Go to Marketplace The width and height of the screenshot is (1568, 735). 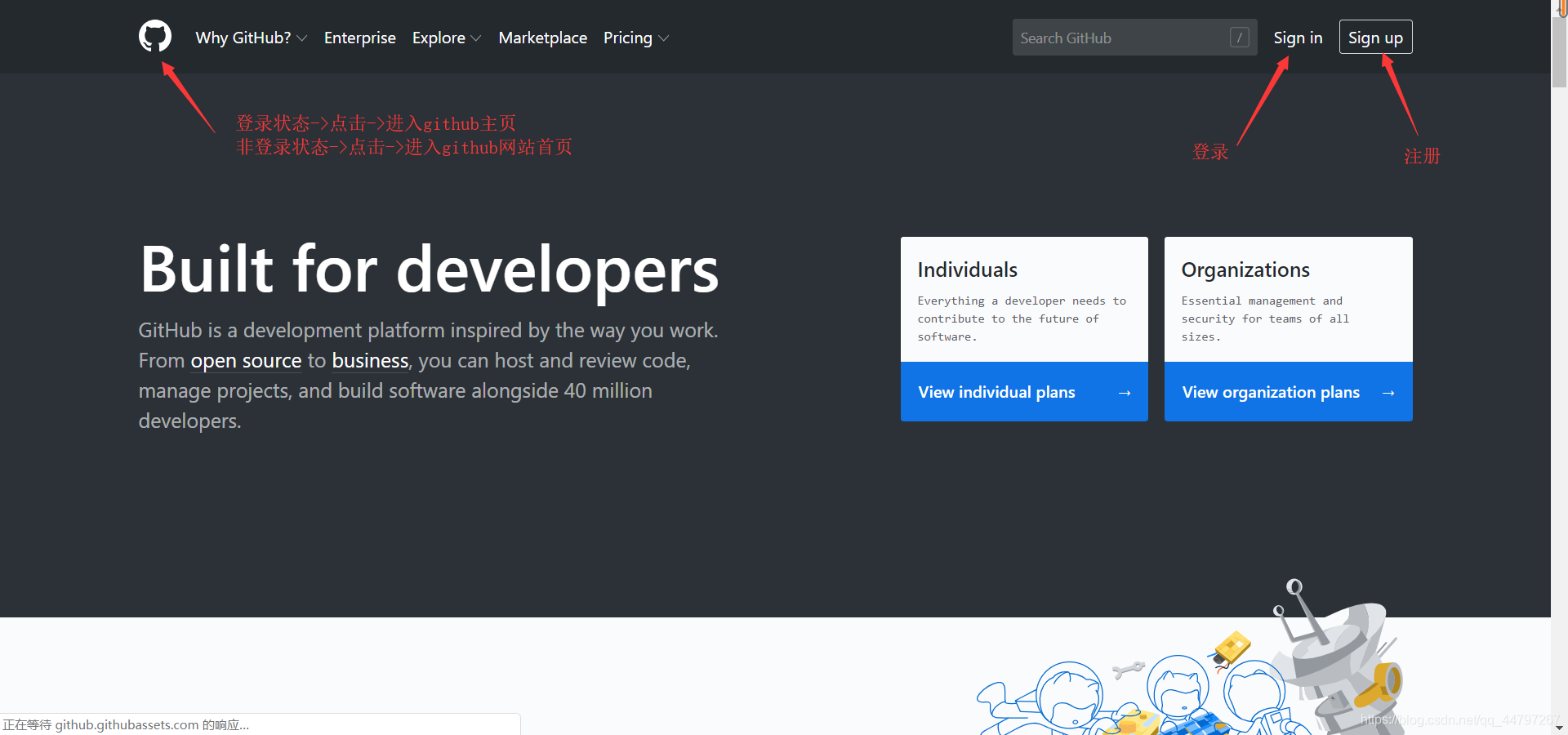[x=543, y=38]
